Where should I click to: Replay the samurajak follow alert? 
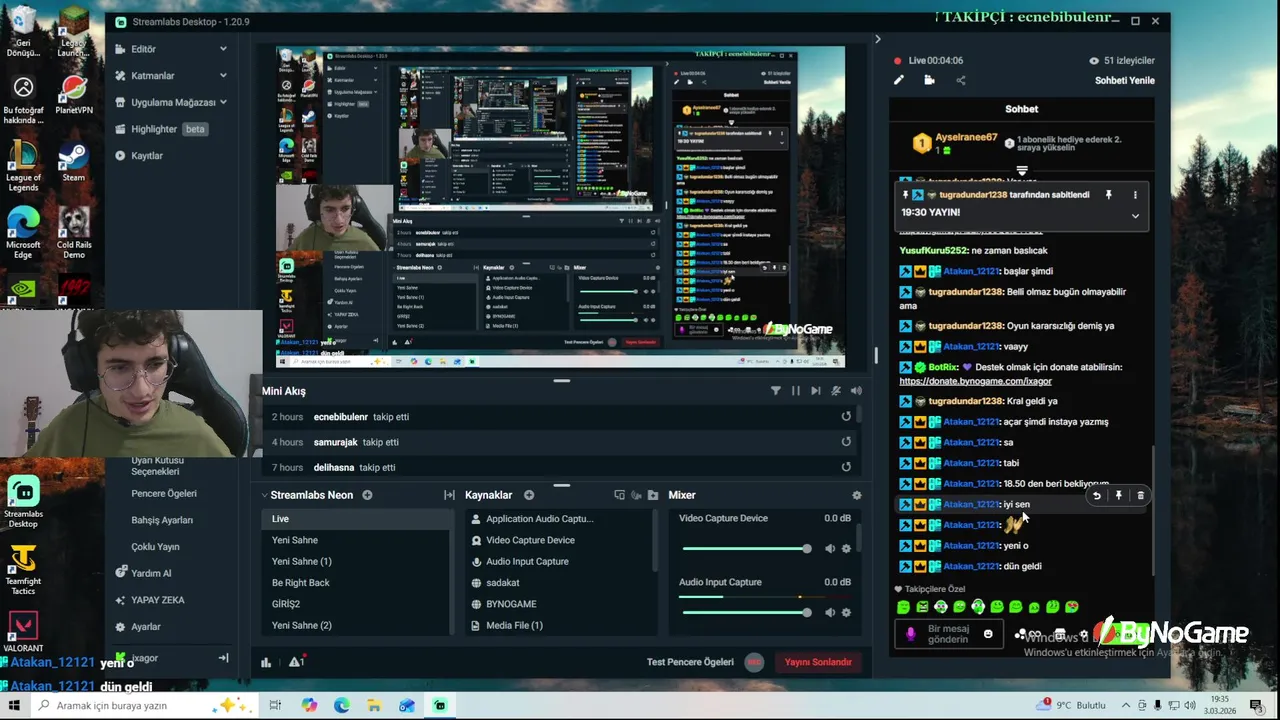846,442
